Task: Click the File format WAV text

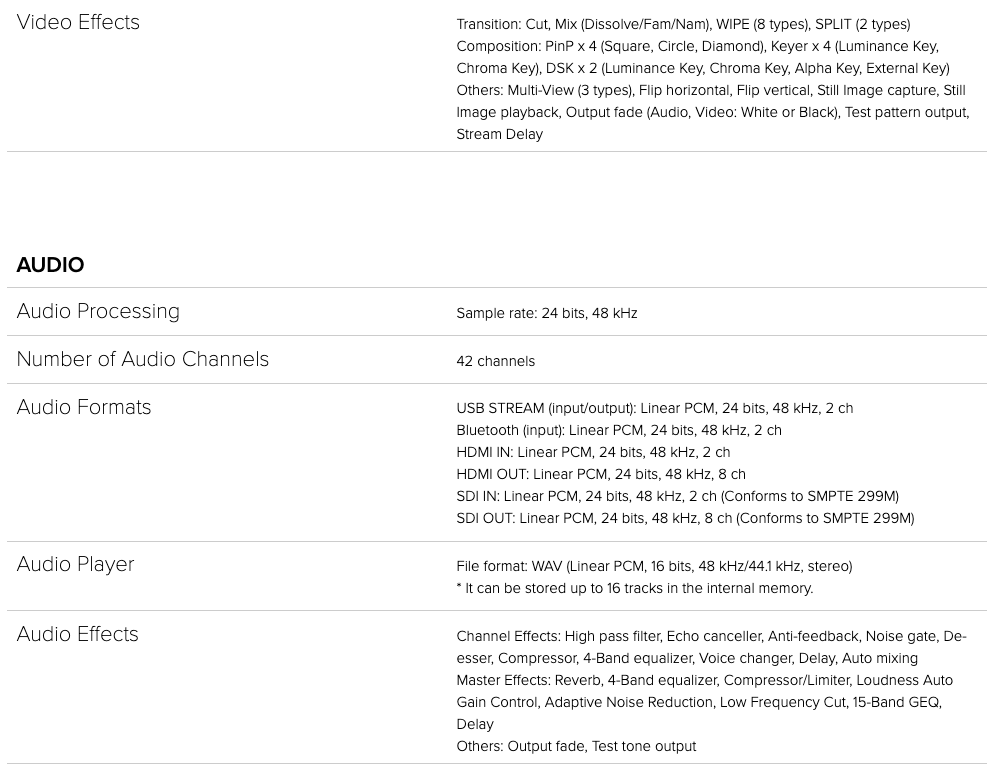Action: click(654, 566)
